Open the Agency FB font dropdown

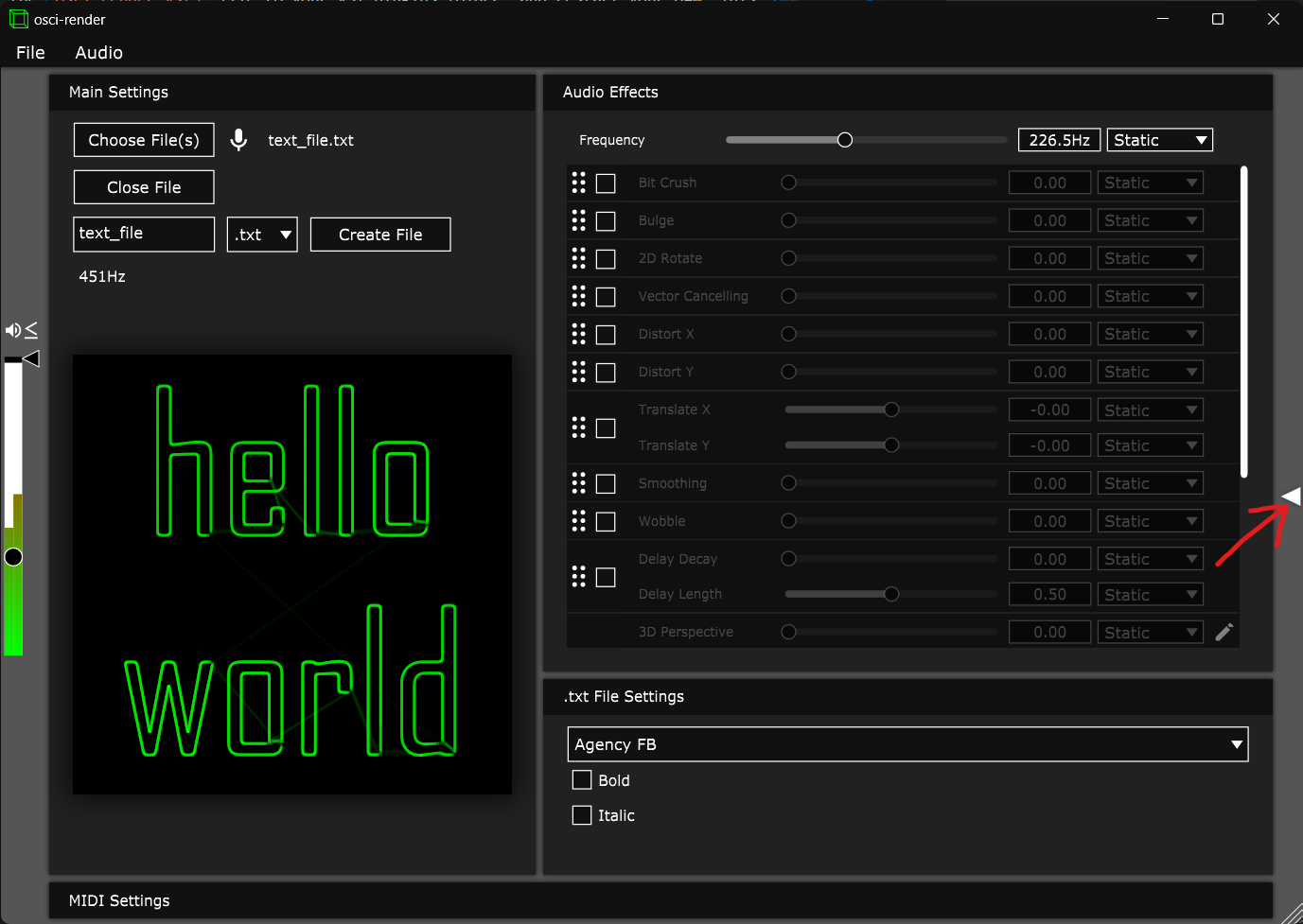click(907, 744)
